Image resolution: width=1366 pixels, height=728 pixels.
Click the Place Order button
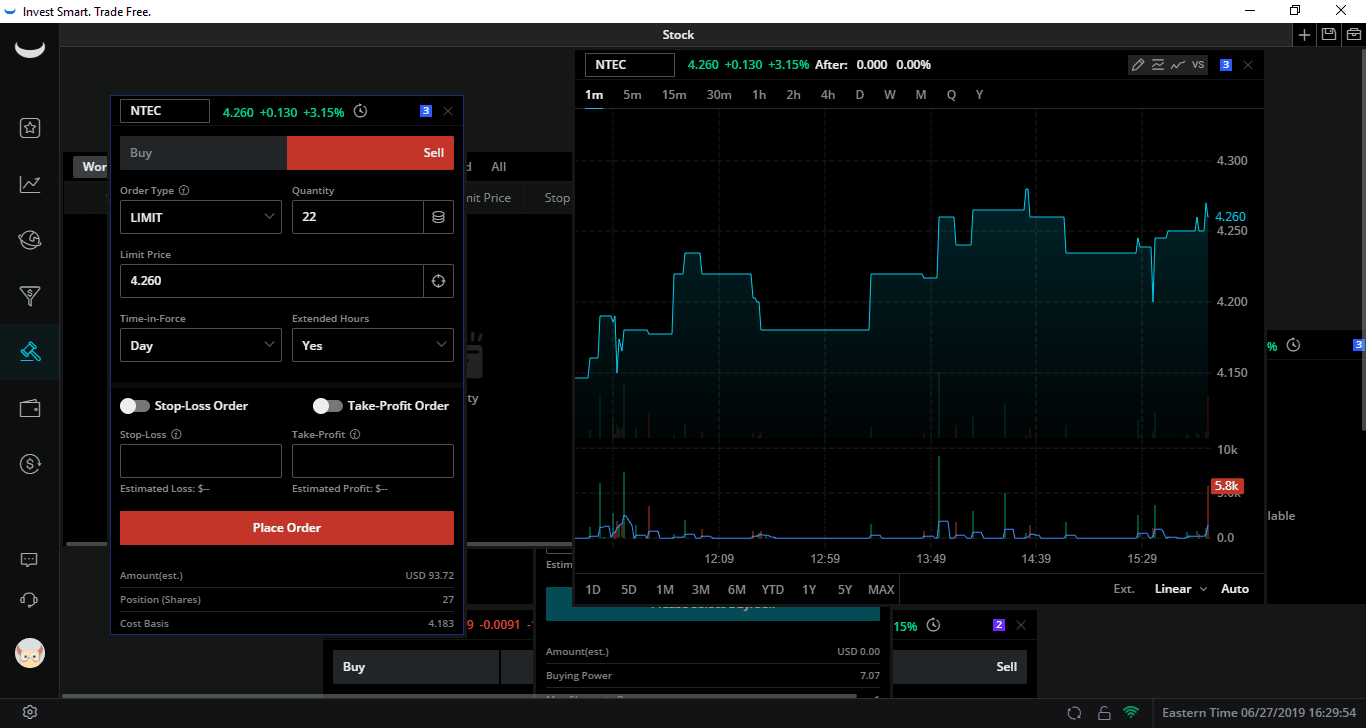286,527
